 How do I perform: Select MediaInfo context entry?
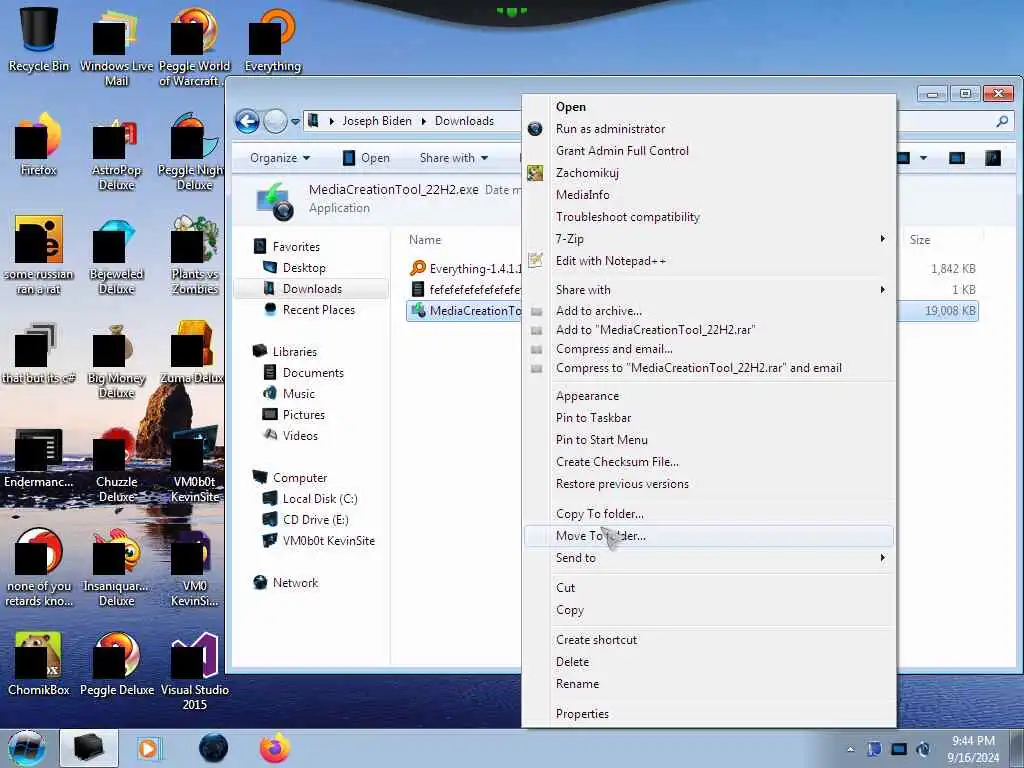coord(709,195)
